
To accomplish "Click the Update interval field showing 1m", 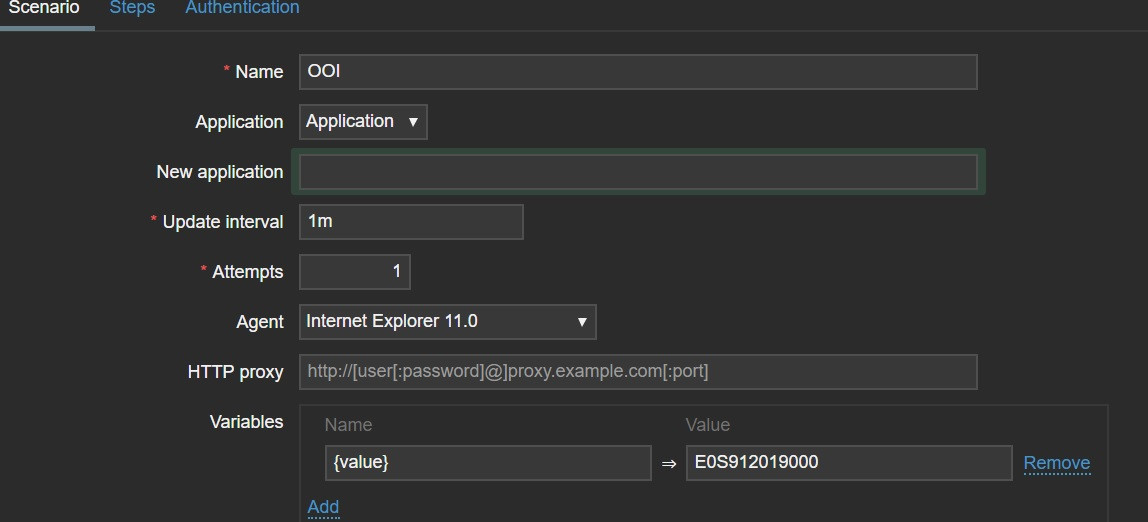I will pos(411,222).
